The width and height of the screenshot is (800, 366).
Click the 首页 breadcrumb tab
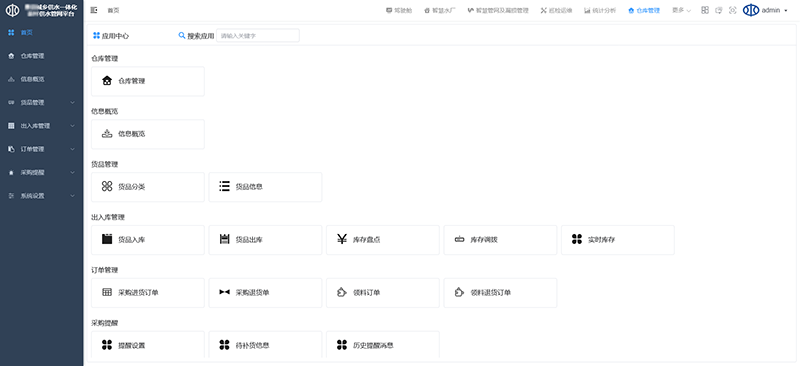(x=114, y=10)
